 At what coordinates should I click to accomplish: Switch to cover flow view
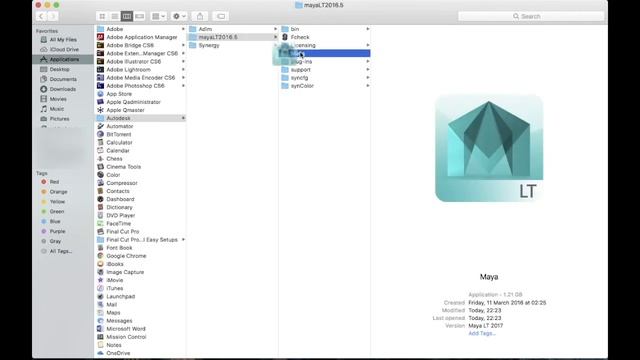(x=140, y=16)
